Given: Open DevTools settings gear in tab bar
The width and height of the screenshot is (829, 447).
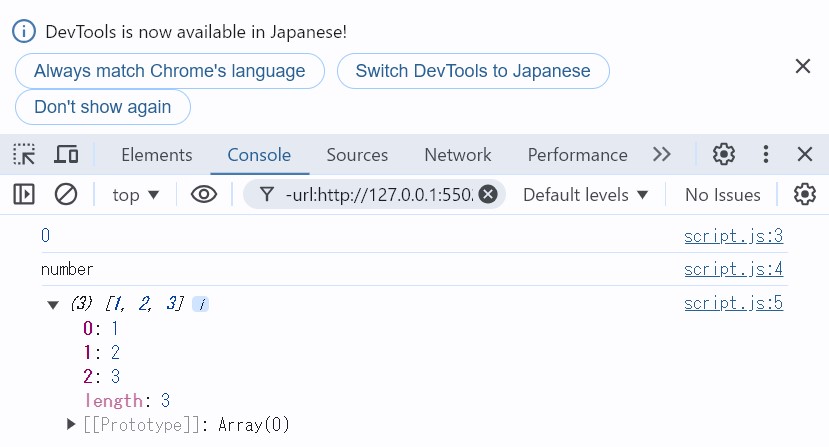Looking at the screenshot, I should coord(723,154).
